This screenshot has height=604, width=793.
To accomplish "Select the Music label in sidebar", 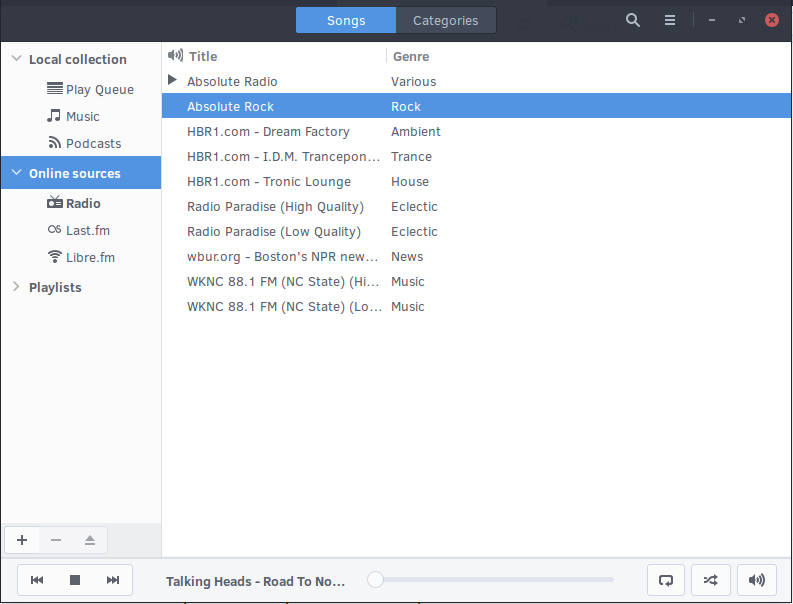I will [83, 116].
